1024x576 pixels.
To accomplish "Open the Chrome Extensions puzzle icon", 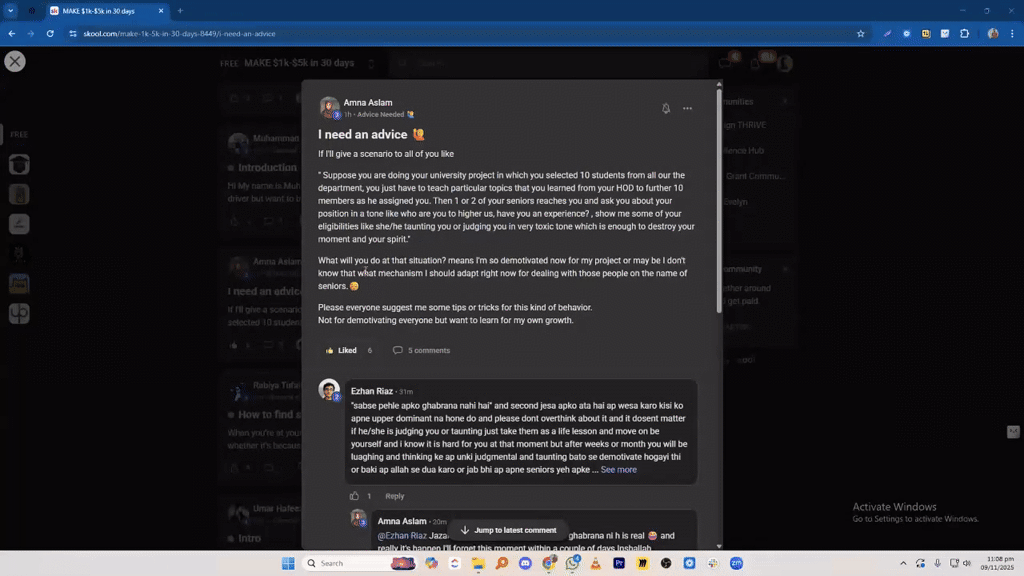I will (x=965, y=33).
